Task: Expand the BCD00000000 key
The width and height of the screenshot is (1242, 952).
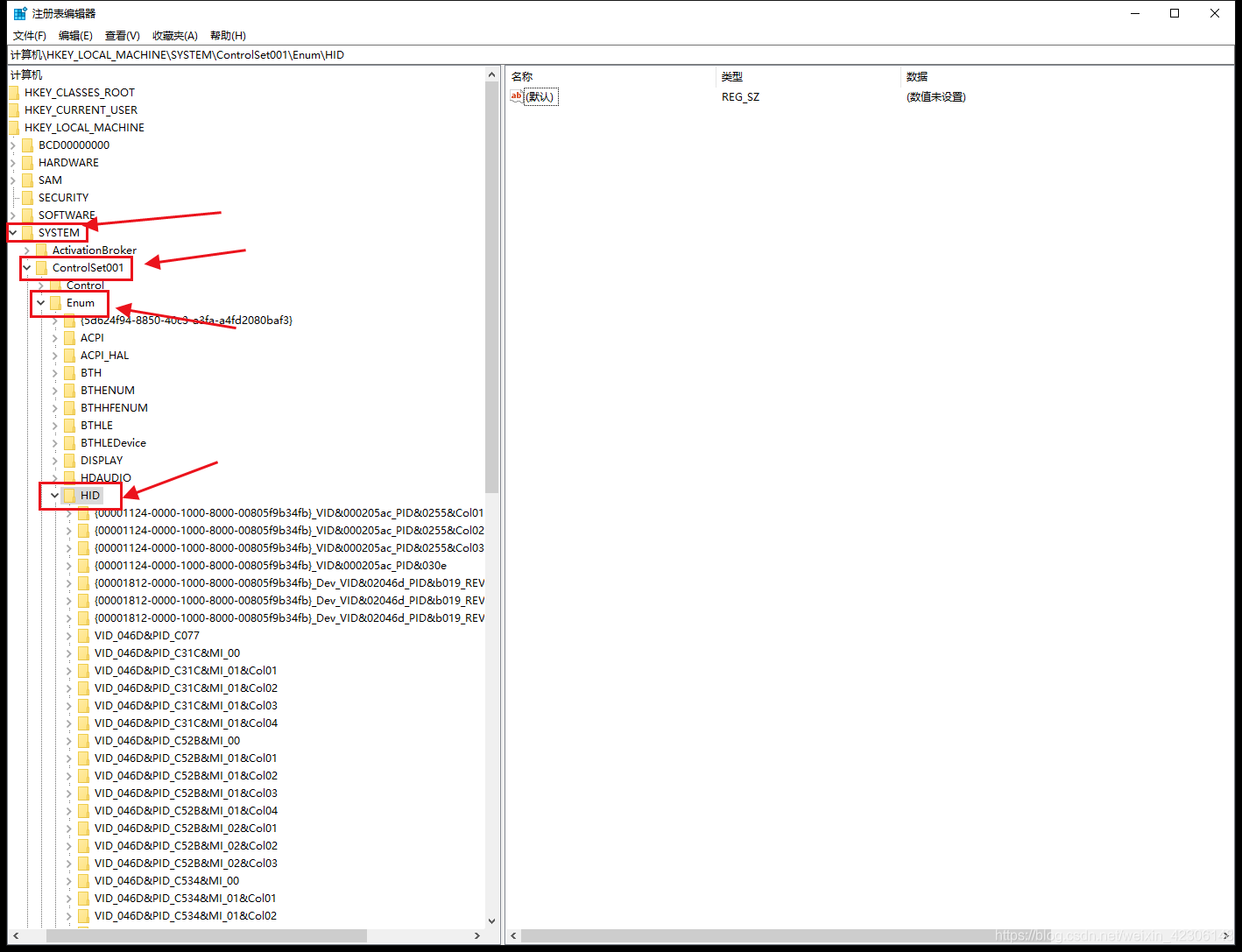Action: (13, 145)
